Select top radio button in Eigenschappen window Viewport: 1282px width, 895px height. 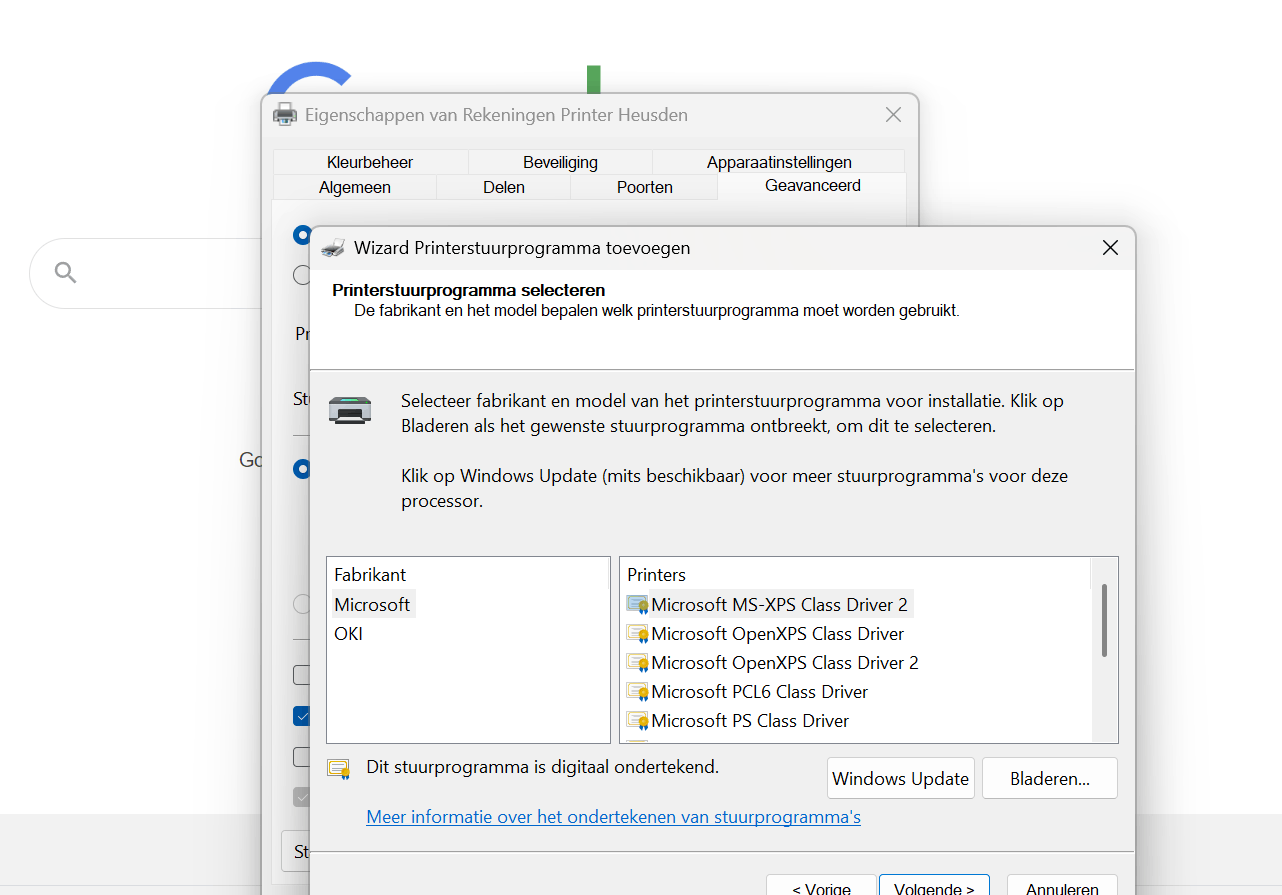tap(302, 235)
